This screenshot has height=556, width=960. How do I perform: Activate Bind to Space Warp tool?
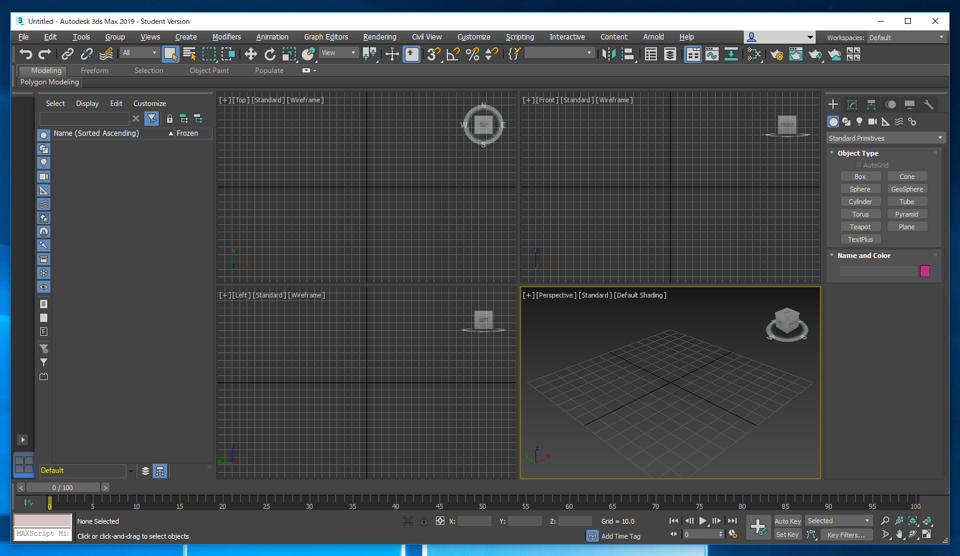click(106, 54)
